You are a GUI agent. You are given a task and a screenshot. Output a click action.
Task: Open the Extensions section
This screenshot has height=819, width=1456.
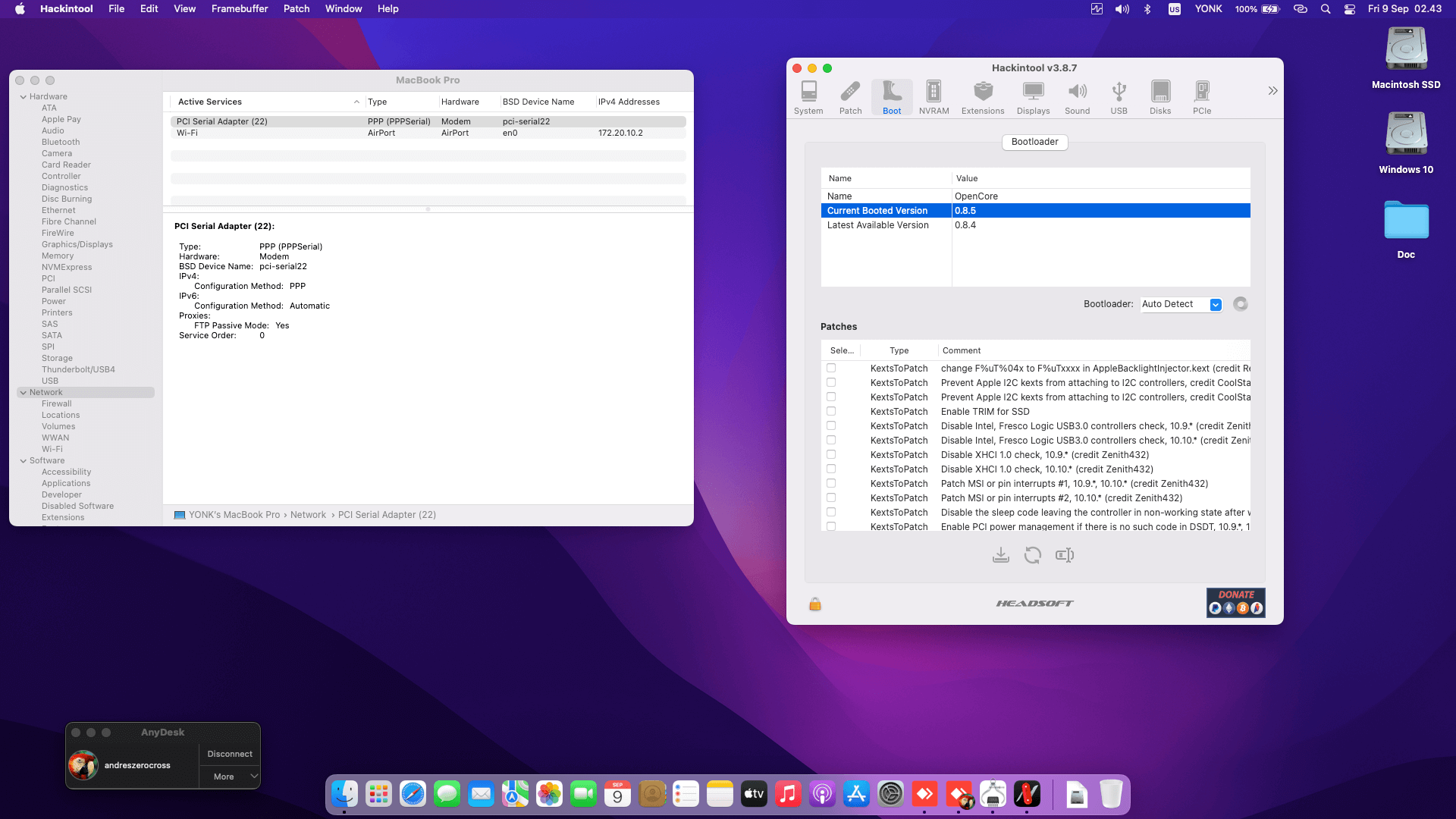[x=983, y=98]
